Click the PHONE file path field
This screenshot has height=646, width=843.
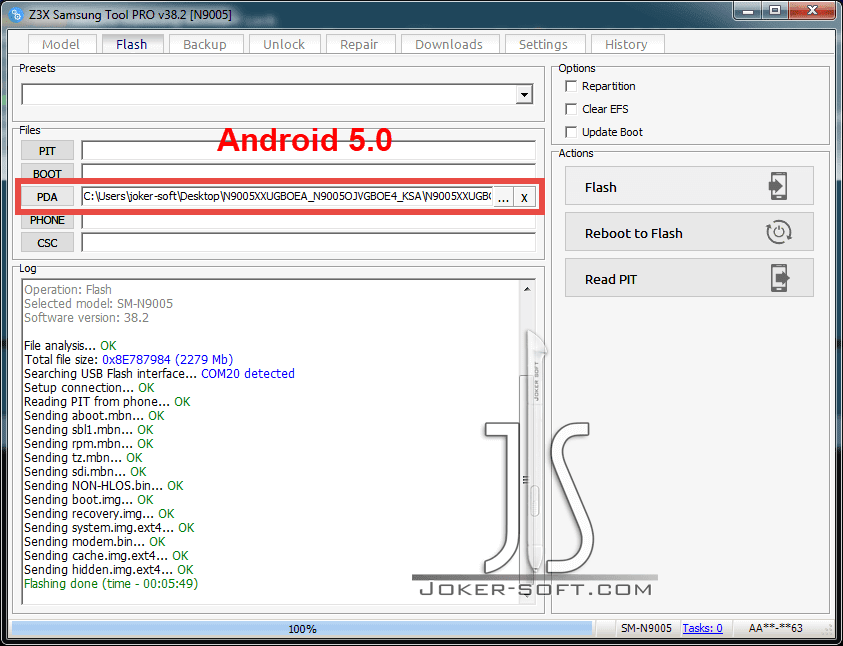(x=309, y=221)
